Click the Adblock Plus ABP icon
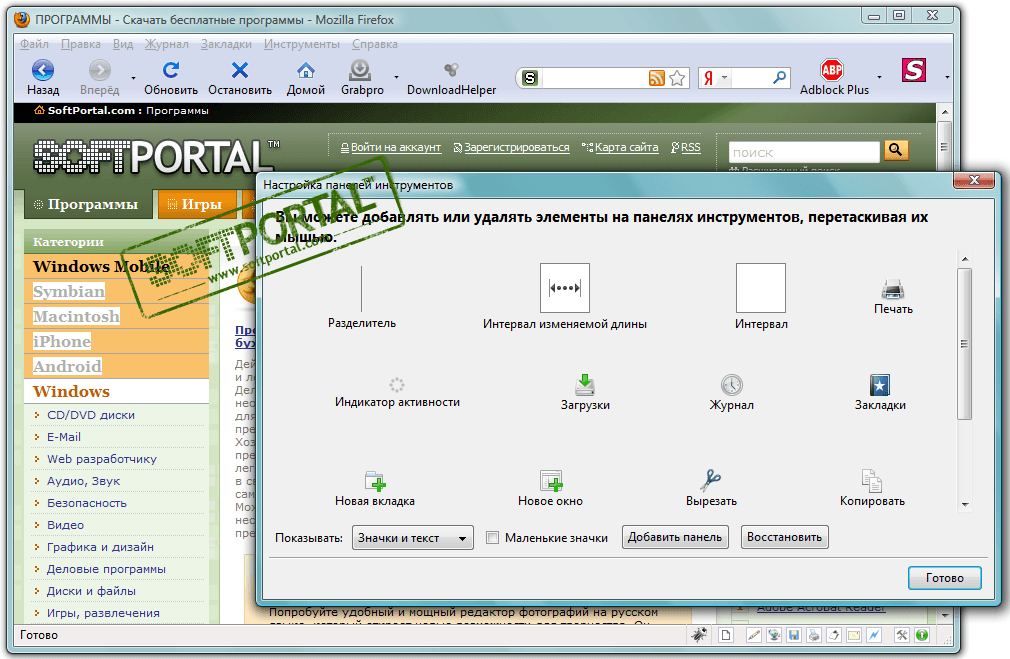The height and width of the screenshot is (659, 1010). (832, 70)
